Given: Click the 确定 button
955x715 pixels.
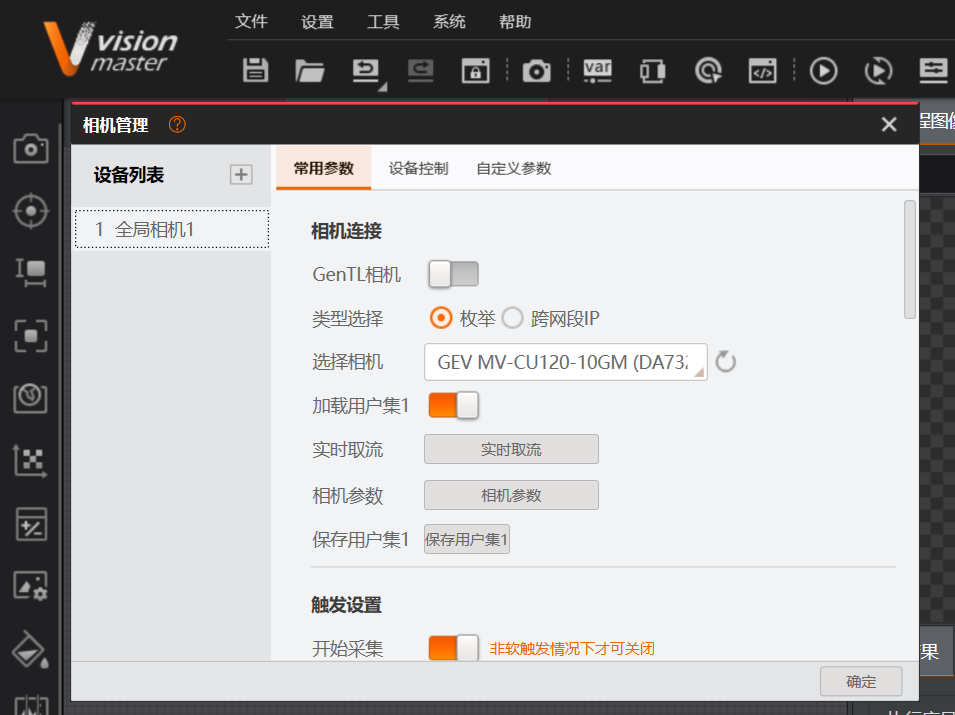Looking at the screenshot, I should pos(861,682).
